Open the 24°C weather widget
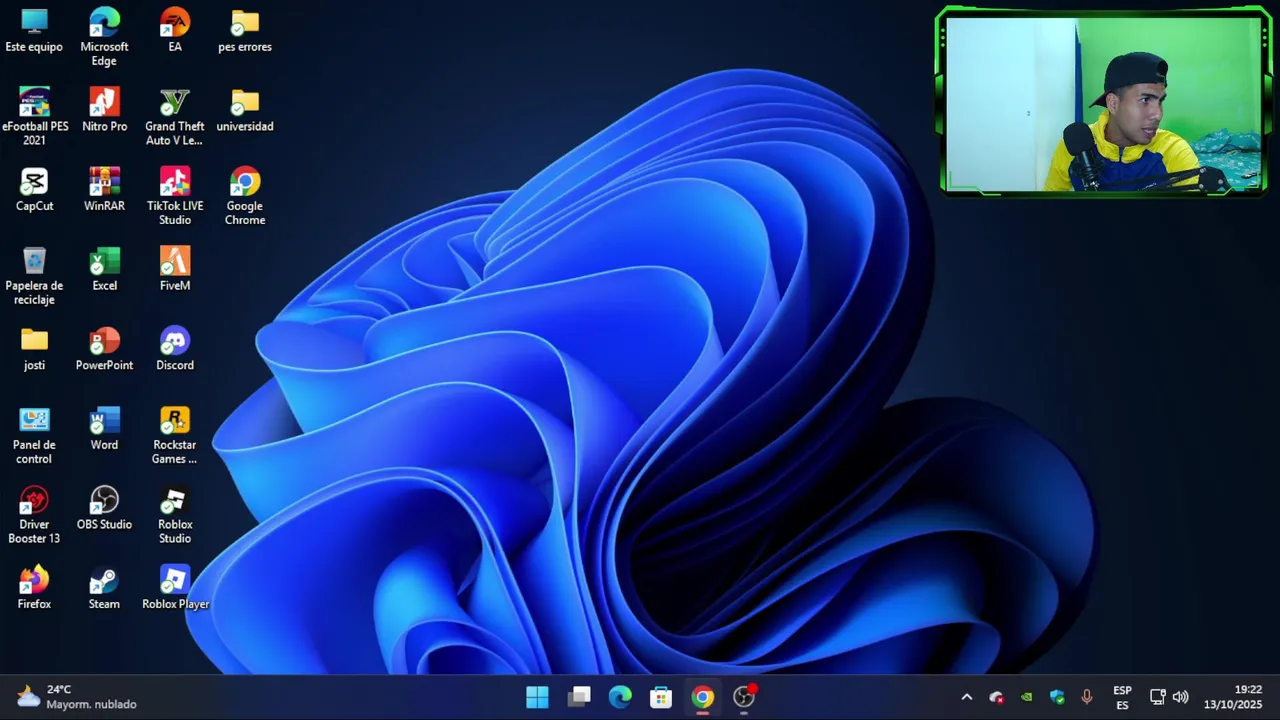The width and height of the screenshot is (1280, 720). coord(76,697)
